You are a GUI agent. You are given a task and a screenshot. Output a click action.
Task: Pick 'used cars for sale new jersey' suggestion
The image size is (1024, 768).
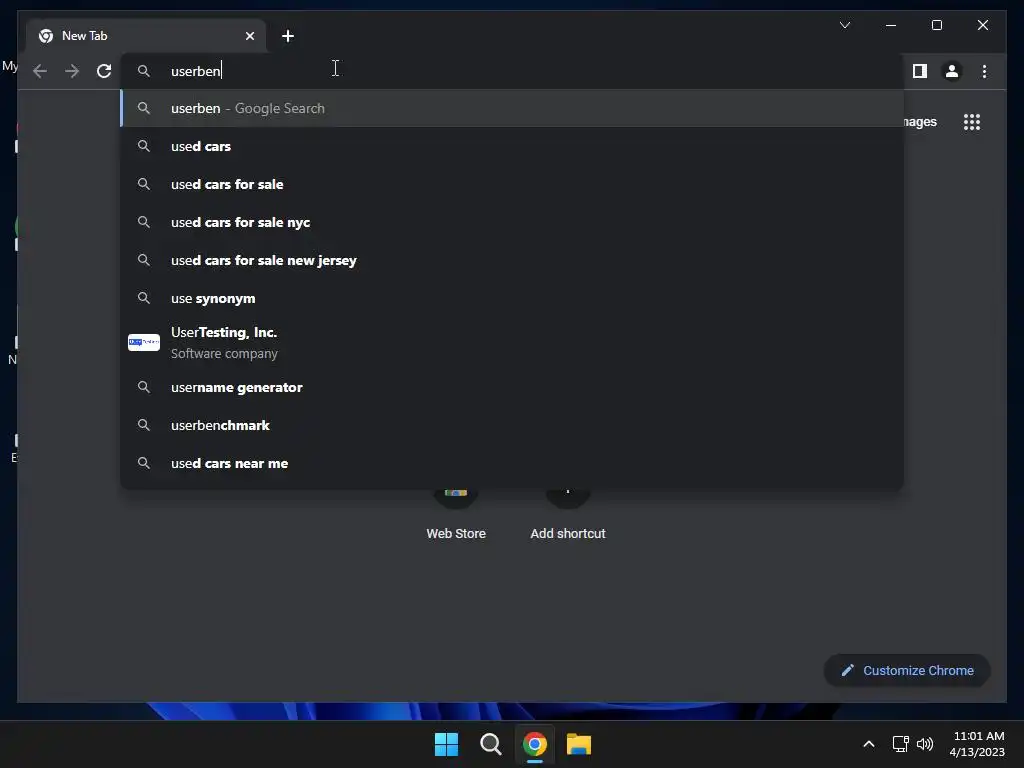pos(513,260)
